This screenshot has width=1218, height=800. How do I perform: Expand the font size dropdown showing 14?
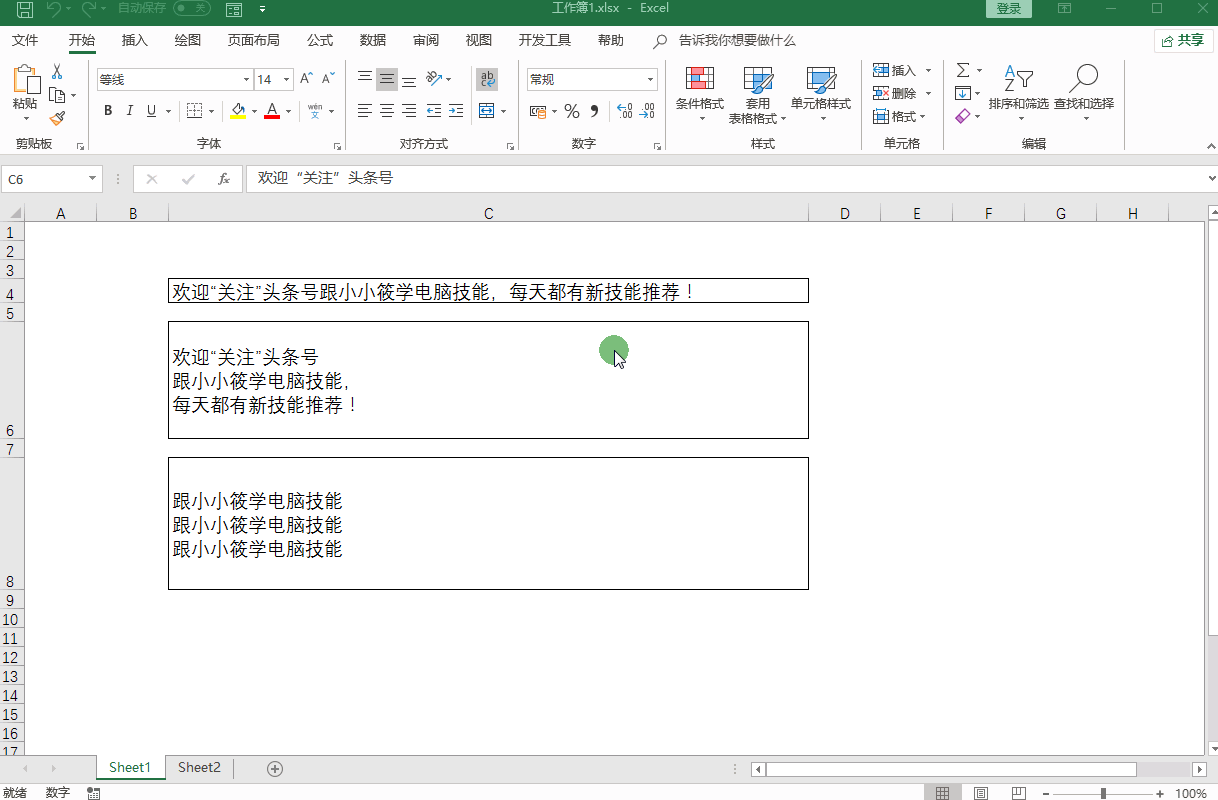coord(287,80)
